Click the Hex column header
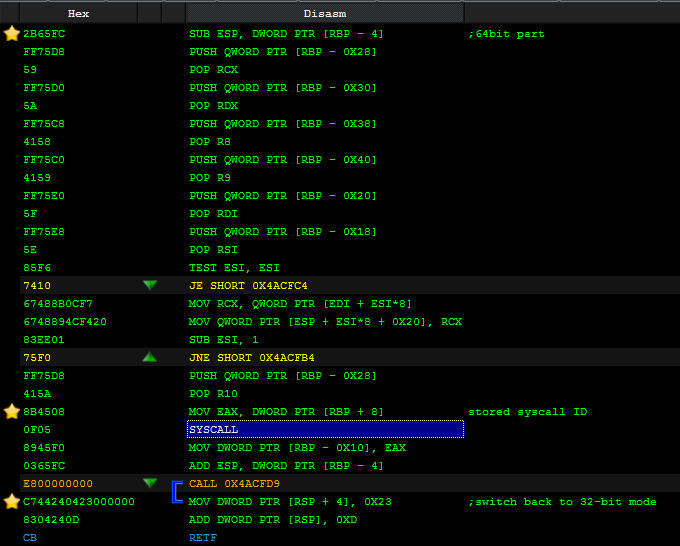 pos(78,14)
